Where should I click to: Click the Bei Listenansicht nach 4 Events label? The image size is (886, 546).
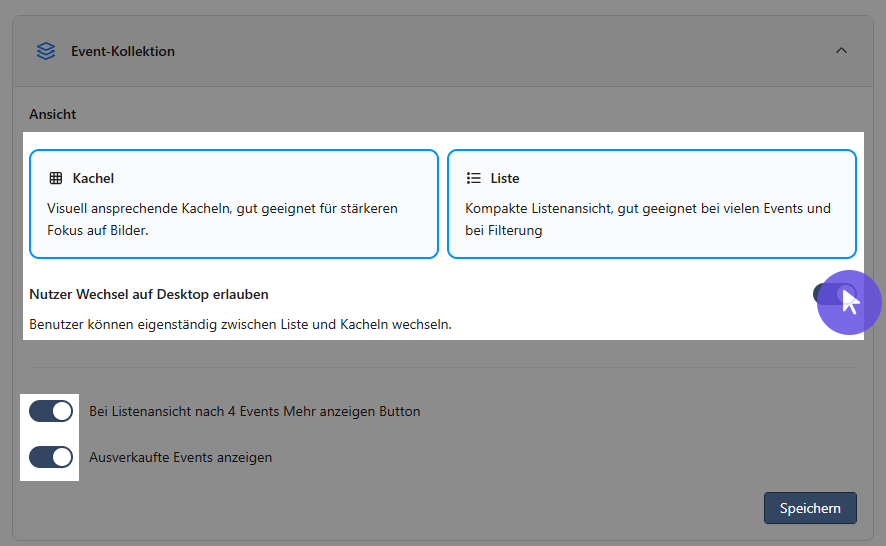(254, 411)
